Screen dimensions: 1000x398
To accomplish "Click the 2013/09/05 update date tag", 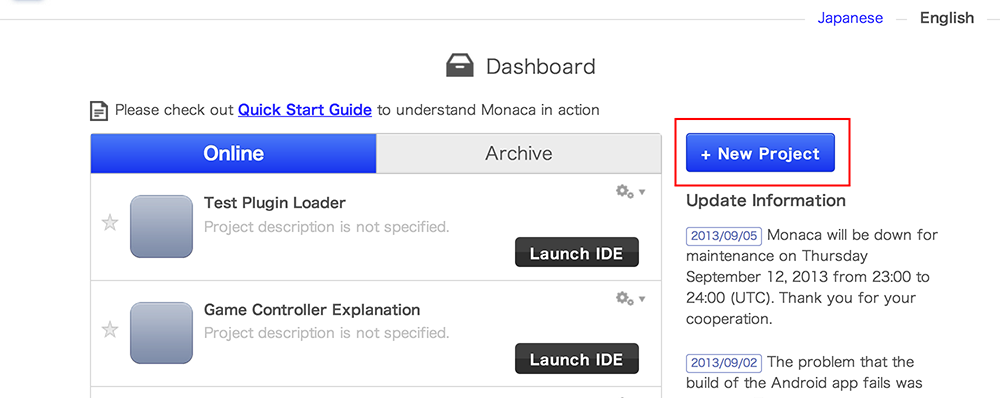I will tap(724, 235).
